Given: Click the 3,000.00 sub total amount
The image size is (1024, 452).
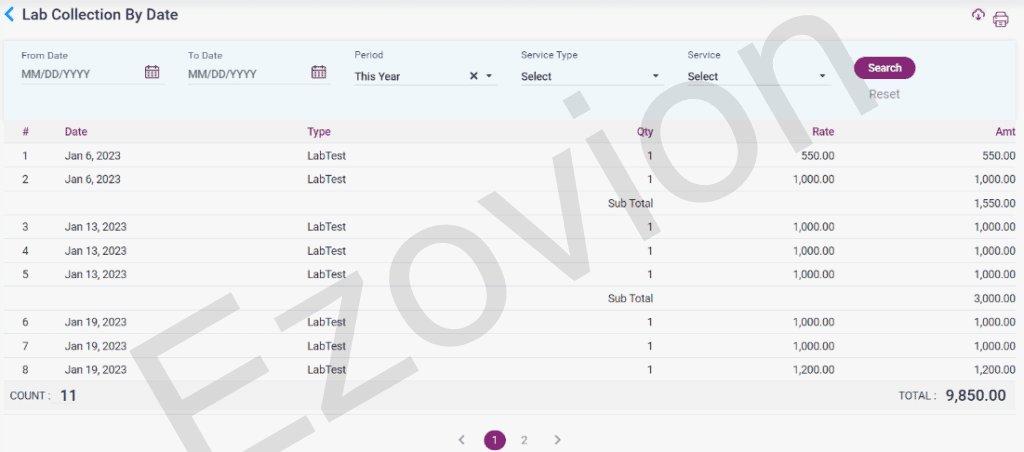Looking at the screenshot, I should coord(995,299).
